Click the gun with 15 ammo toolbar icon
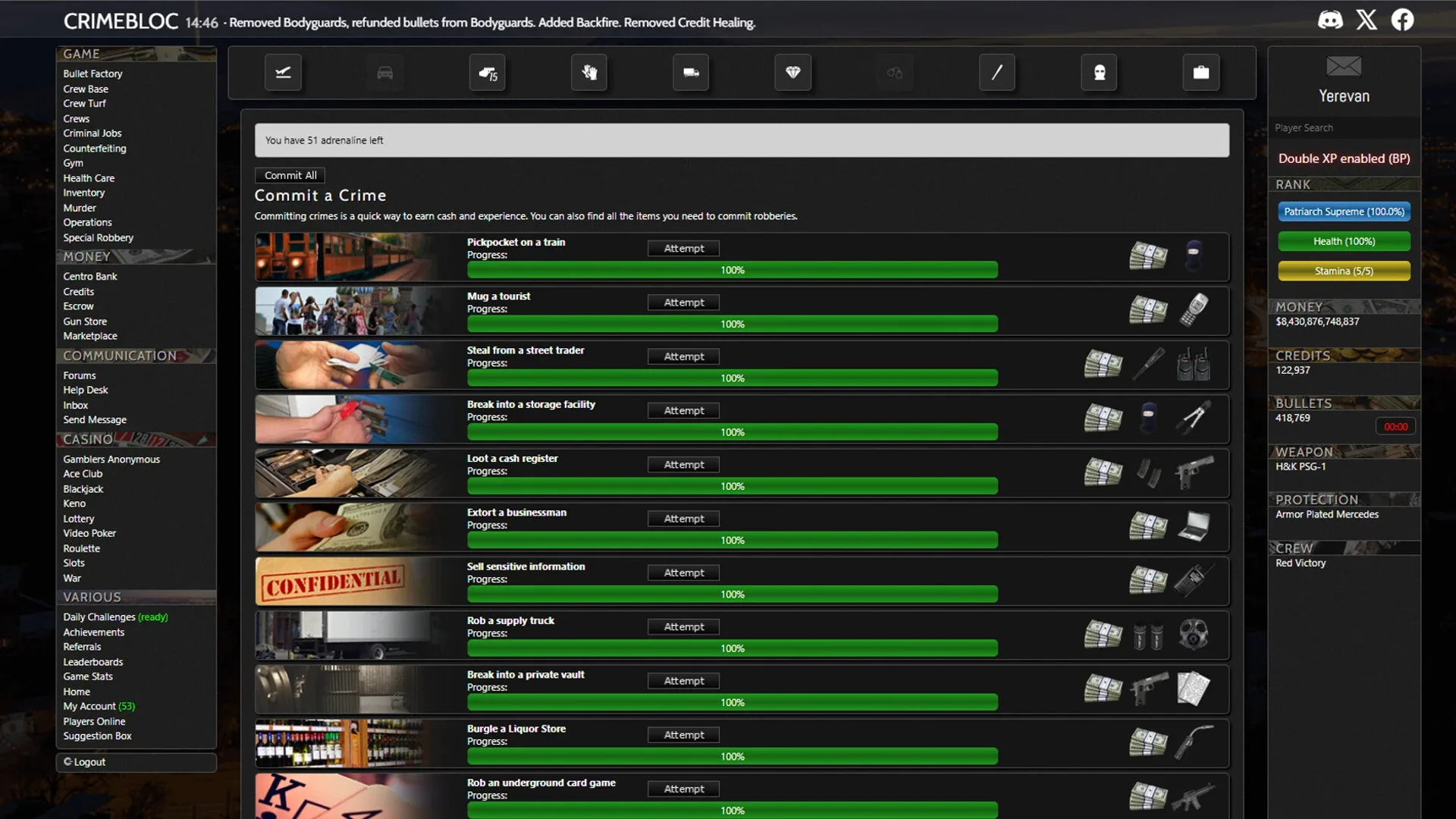Image resolution: width=1456 pixels, height=819 pixels. point(487,72)
